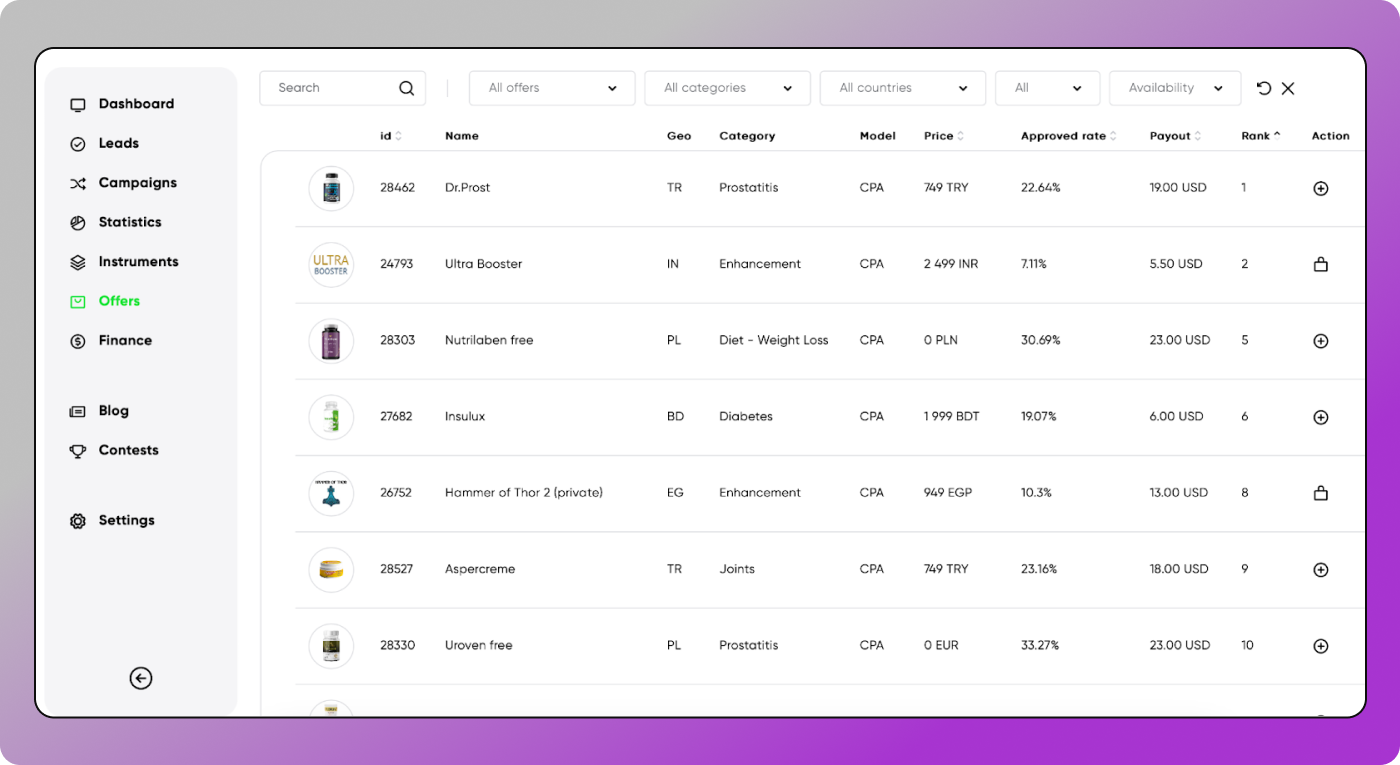This screenshot has height=765, width=1400.
Task: Click the search magnifier icon
Action: click(406, 88)
